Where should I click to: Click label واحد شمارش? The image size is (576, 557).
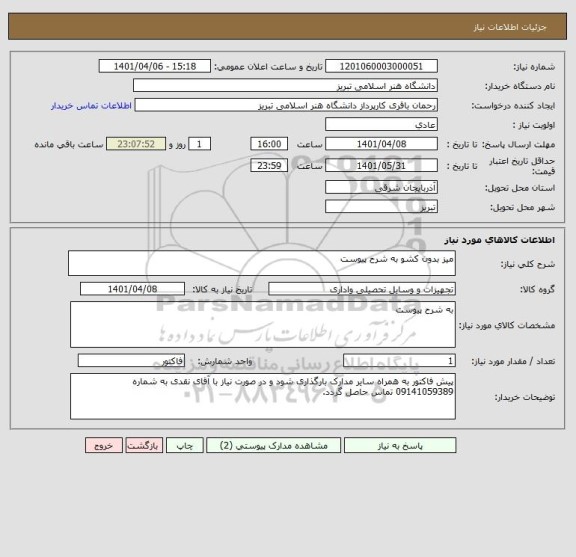[225, 362]
